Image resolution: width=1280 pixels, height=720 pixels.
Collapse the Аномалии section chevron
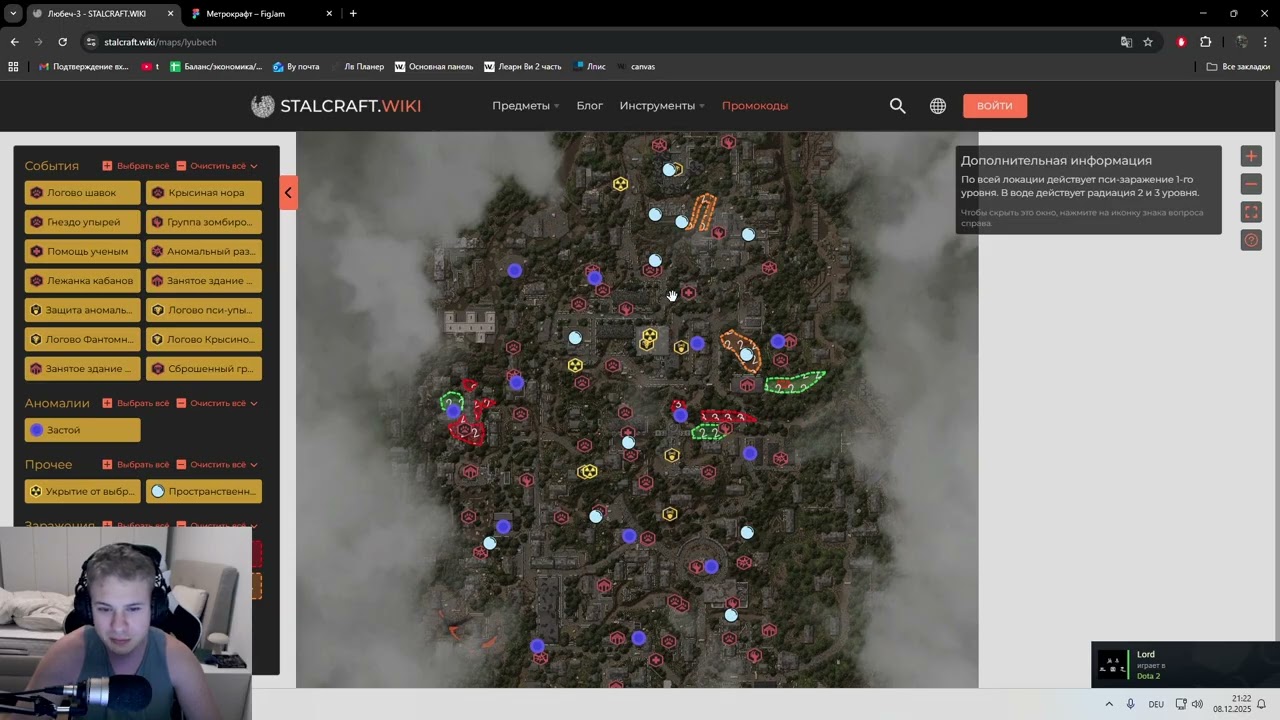tap(254, 404)
